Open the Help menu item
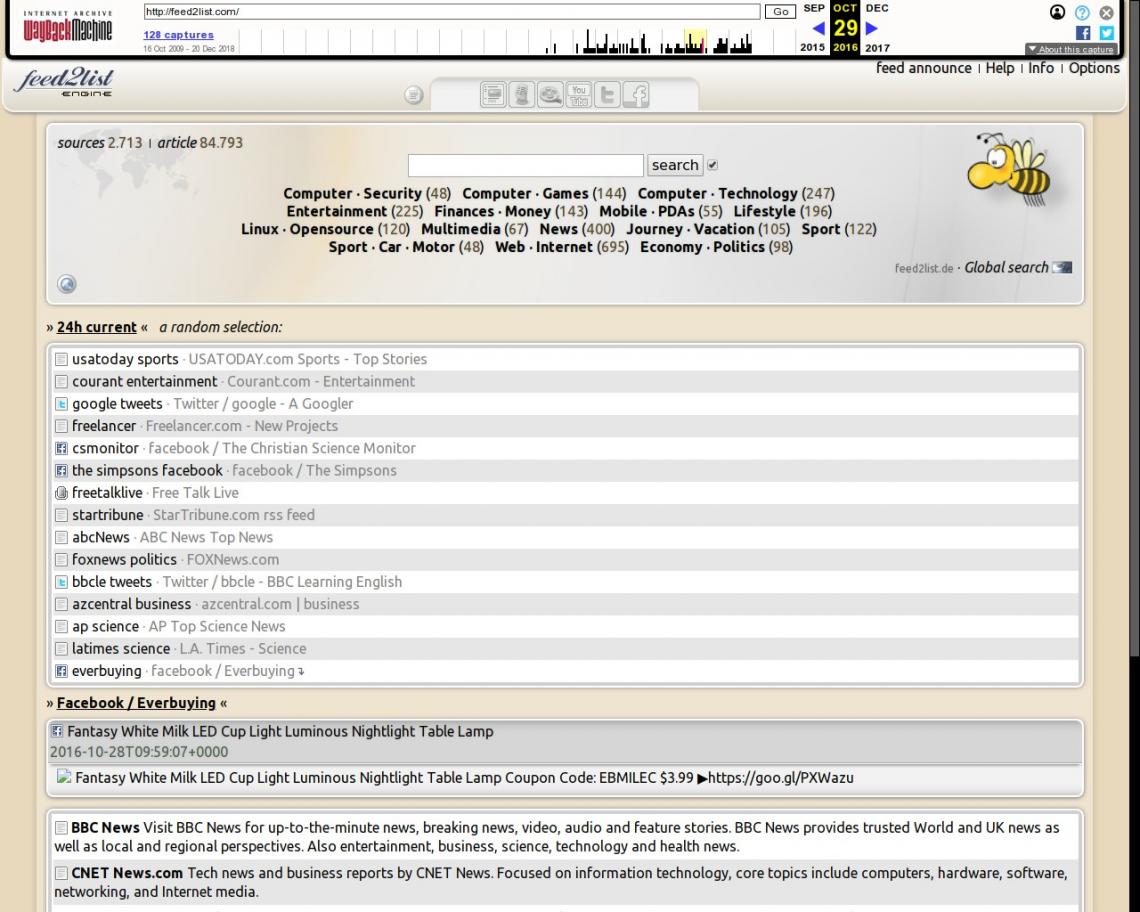This screenshot has height=912, width=1140. (1000, 68)
